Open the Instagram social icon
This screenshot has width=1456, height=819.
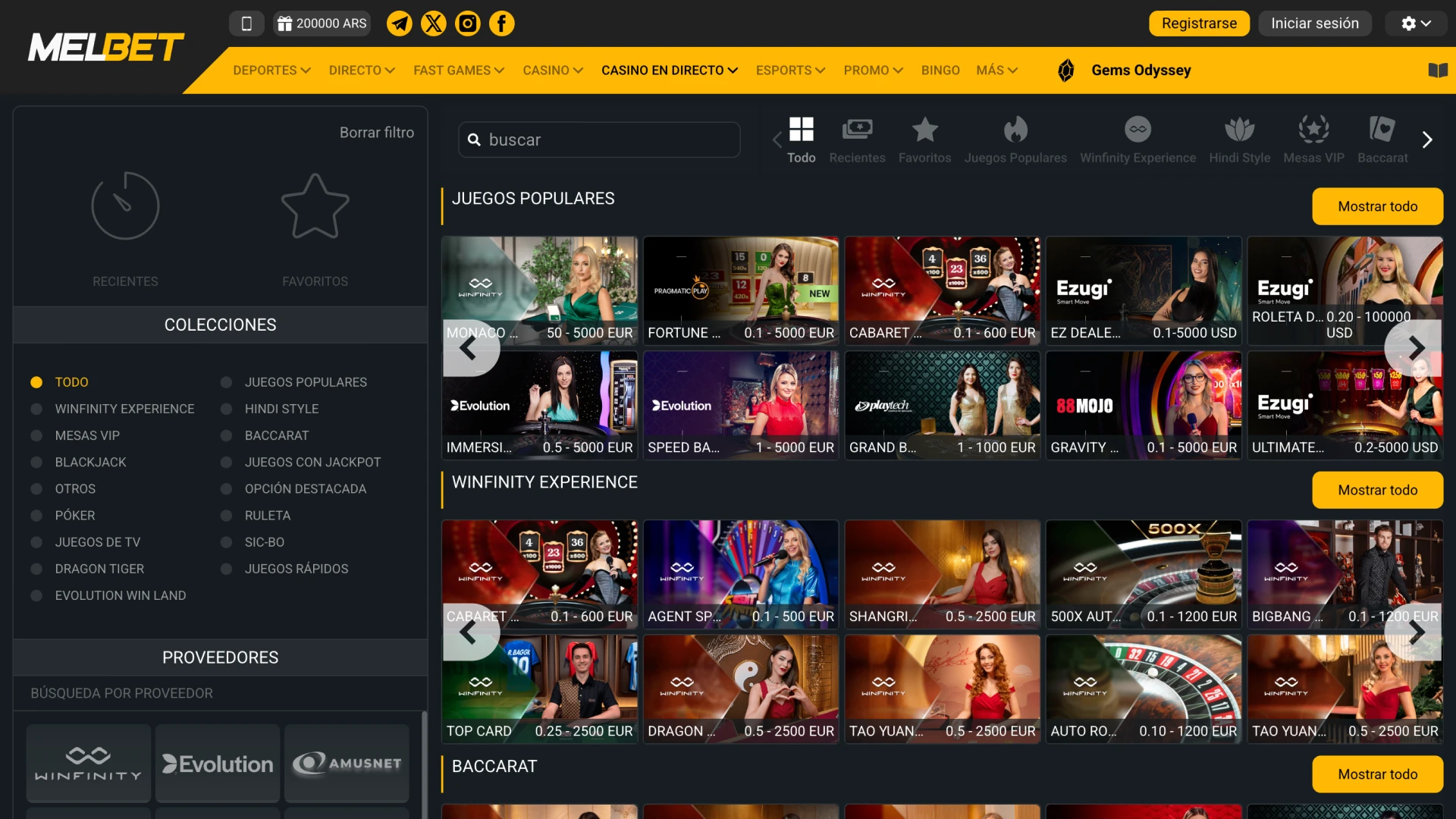pos(467,23)
